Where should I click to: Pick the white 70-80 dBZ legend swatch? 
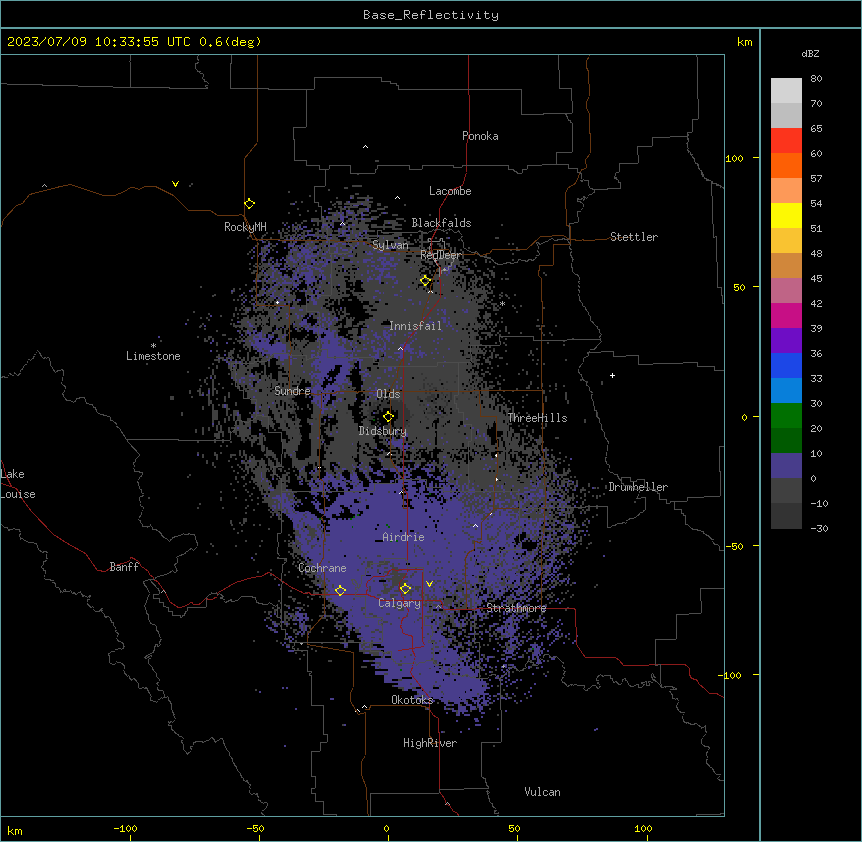coord(786,90)
